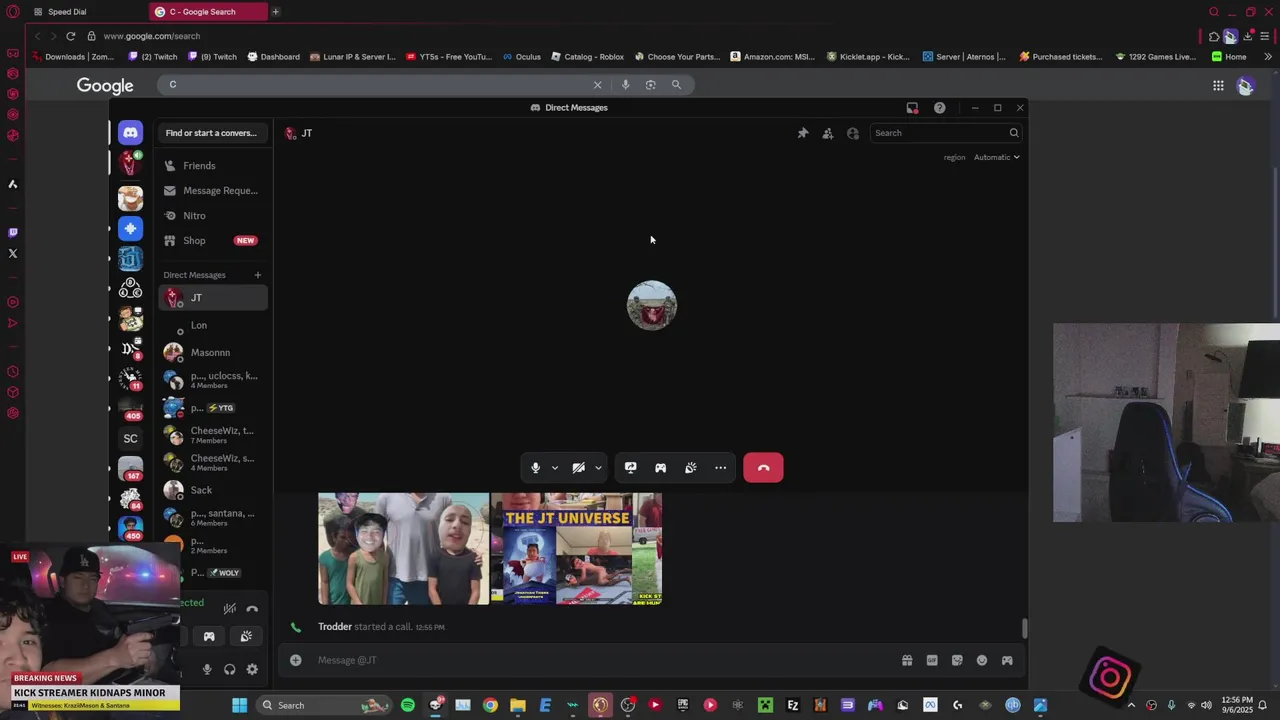Open attachment plus button in message bar
Viewport: 1280px width, 720px height.
296,660
